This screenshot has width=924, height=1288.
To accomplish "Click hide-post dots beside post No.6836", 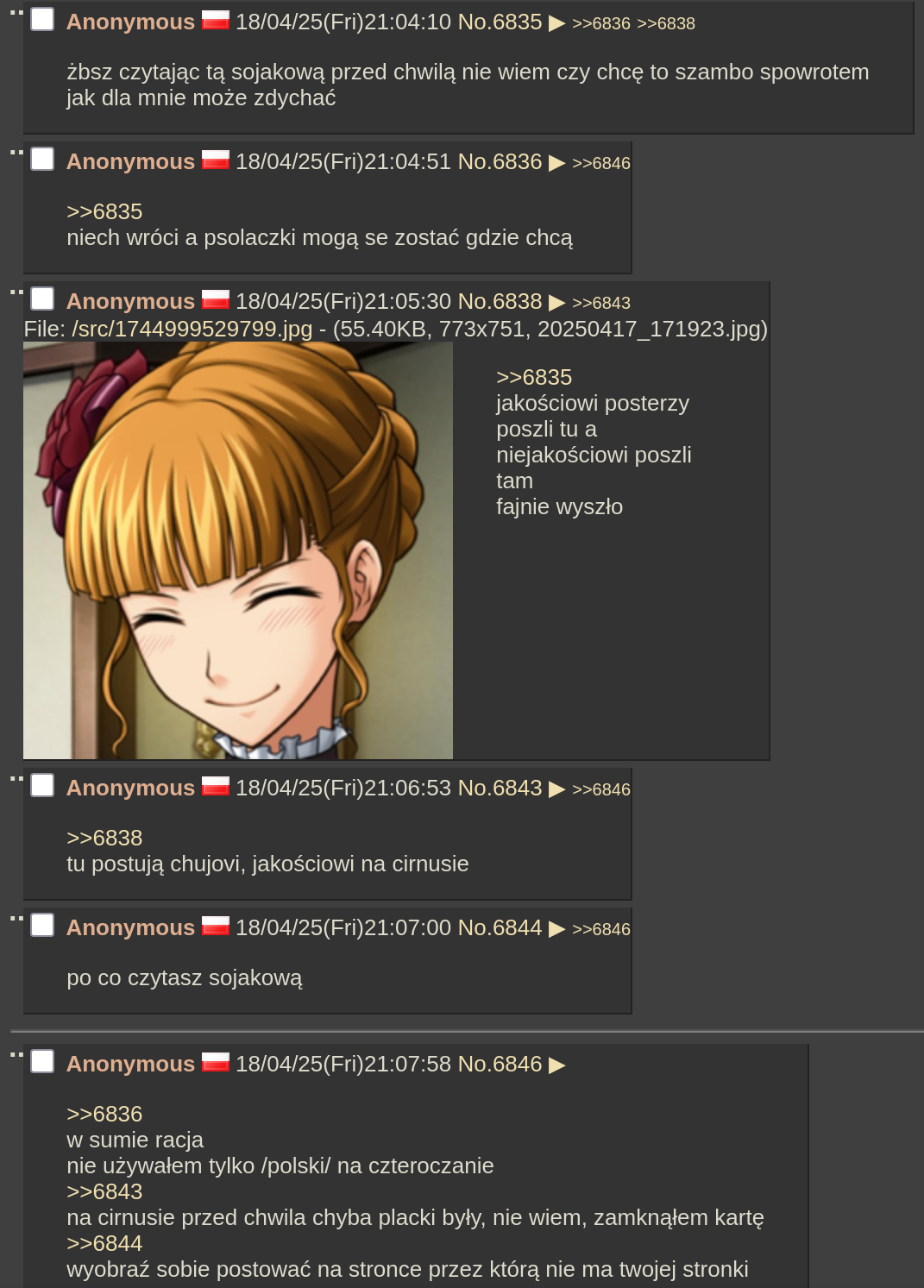I will tap(16, 152).
